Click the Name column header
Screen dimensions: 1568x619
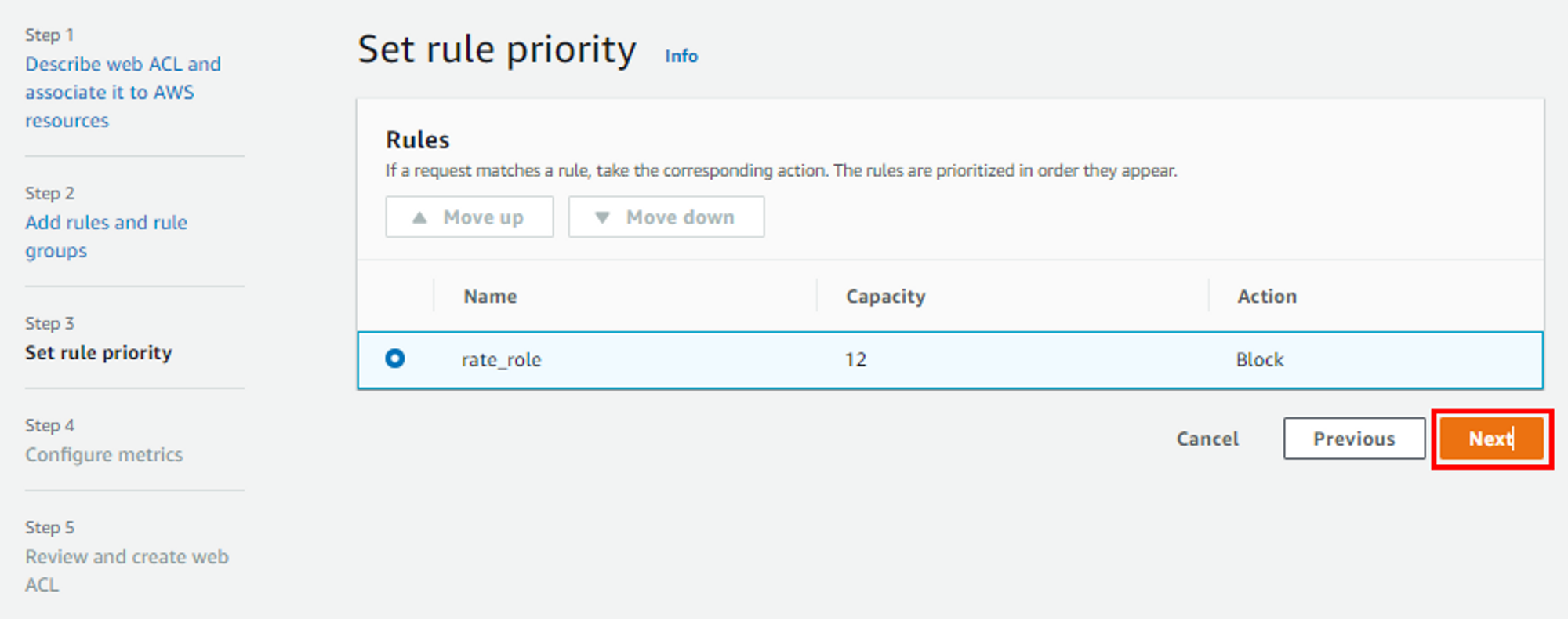[490, 296]
